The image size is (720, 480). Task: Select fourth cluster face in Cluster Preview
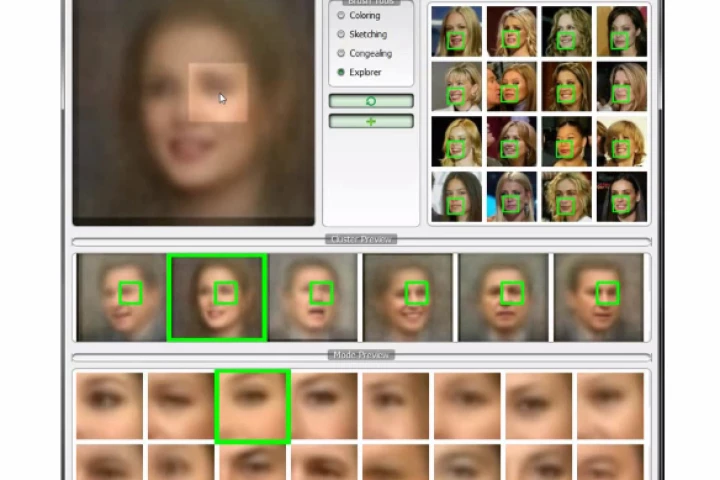coord(408,297)
